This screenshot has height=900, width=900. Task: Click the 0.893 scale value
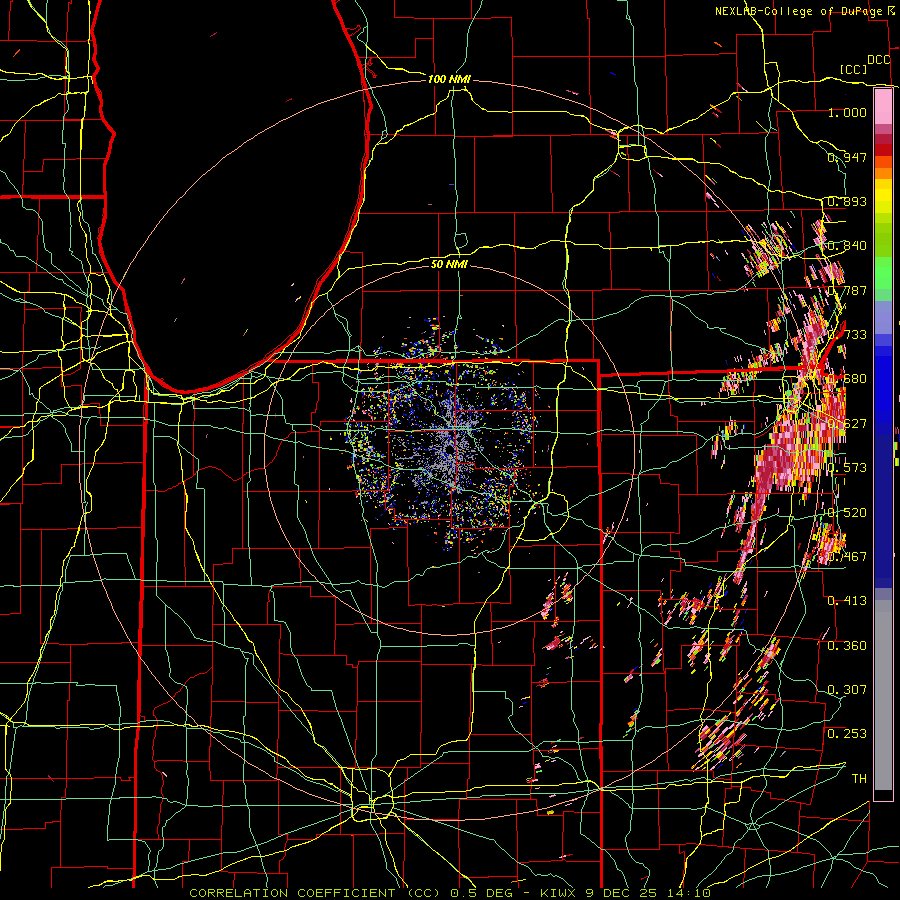click(x=847, y=201)
